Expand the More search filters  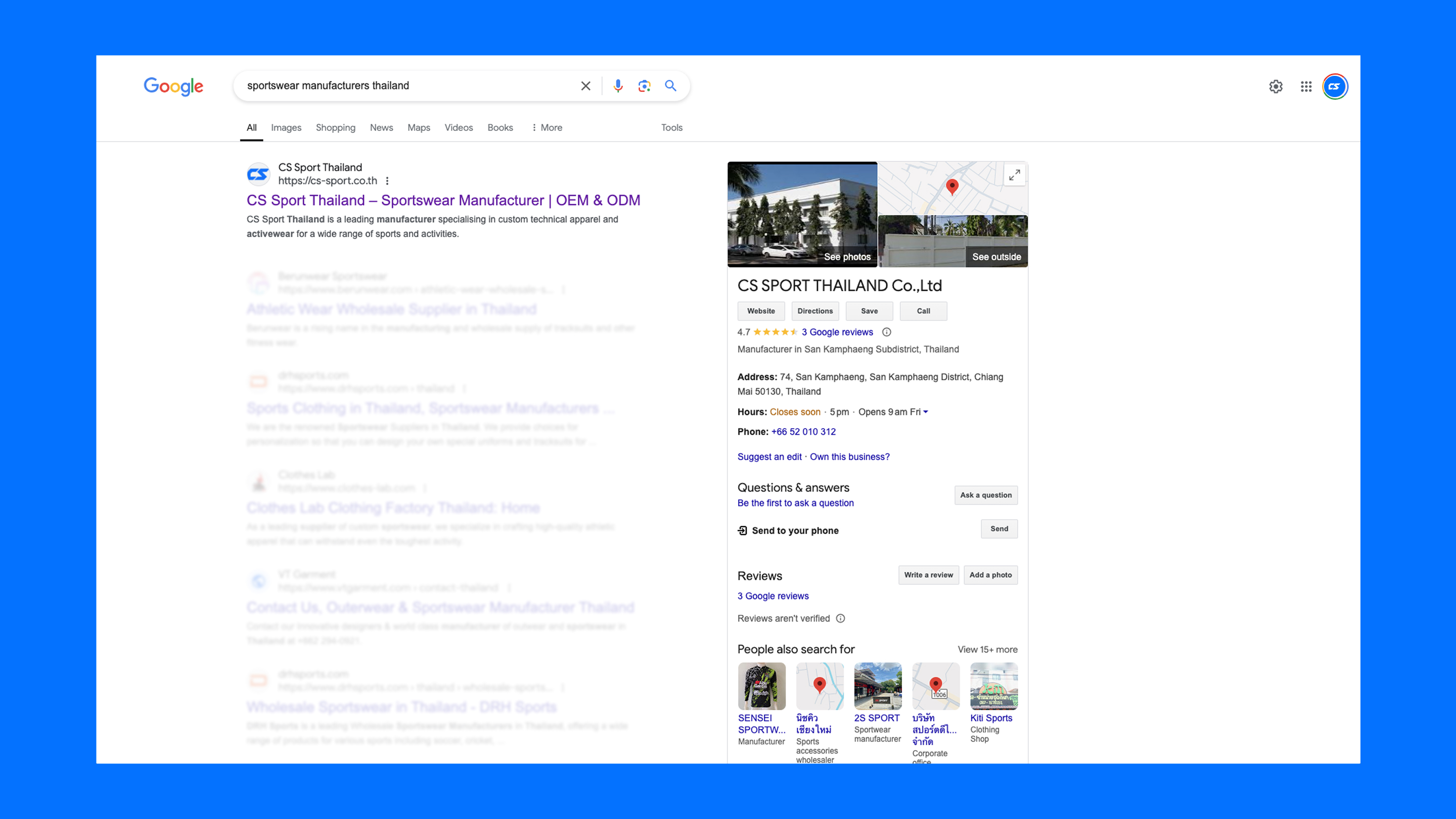[x=547, y=128]
